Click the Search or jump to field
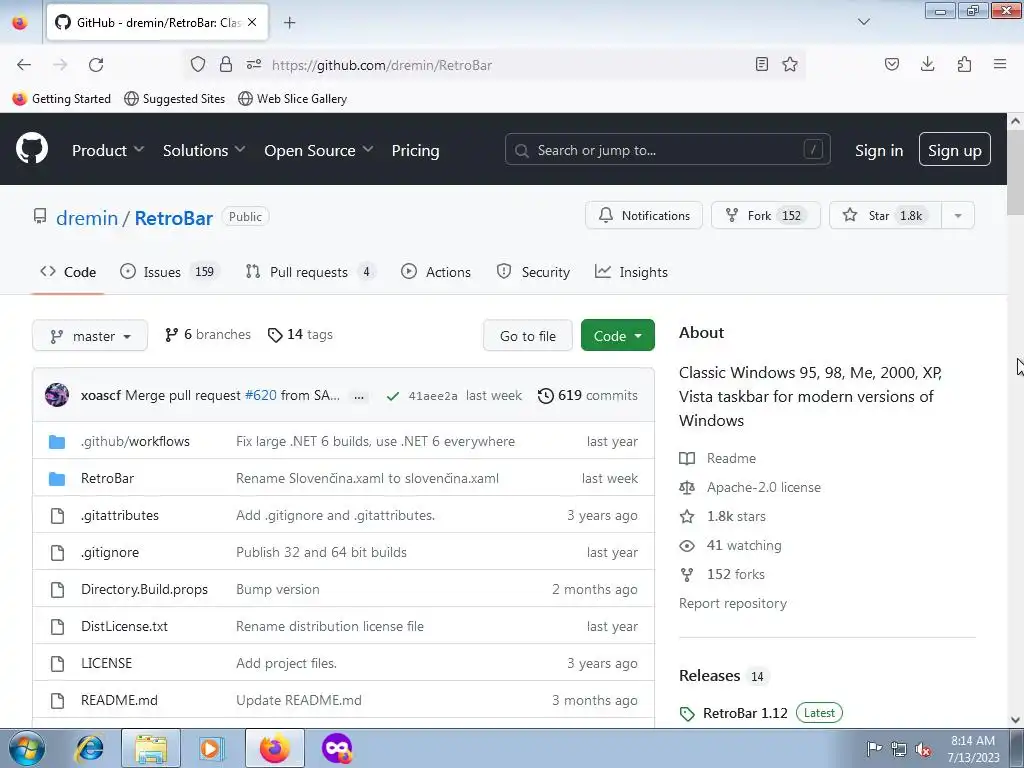 (x=667, y=150)
